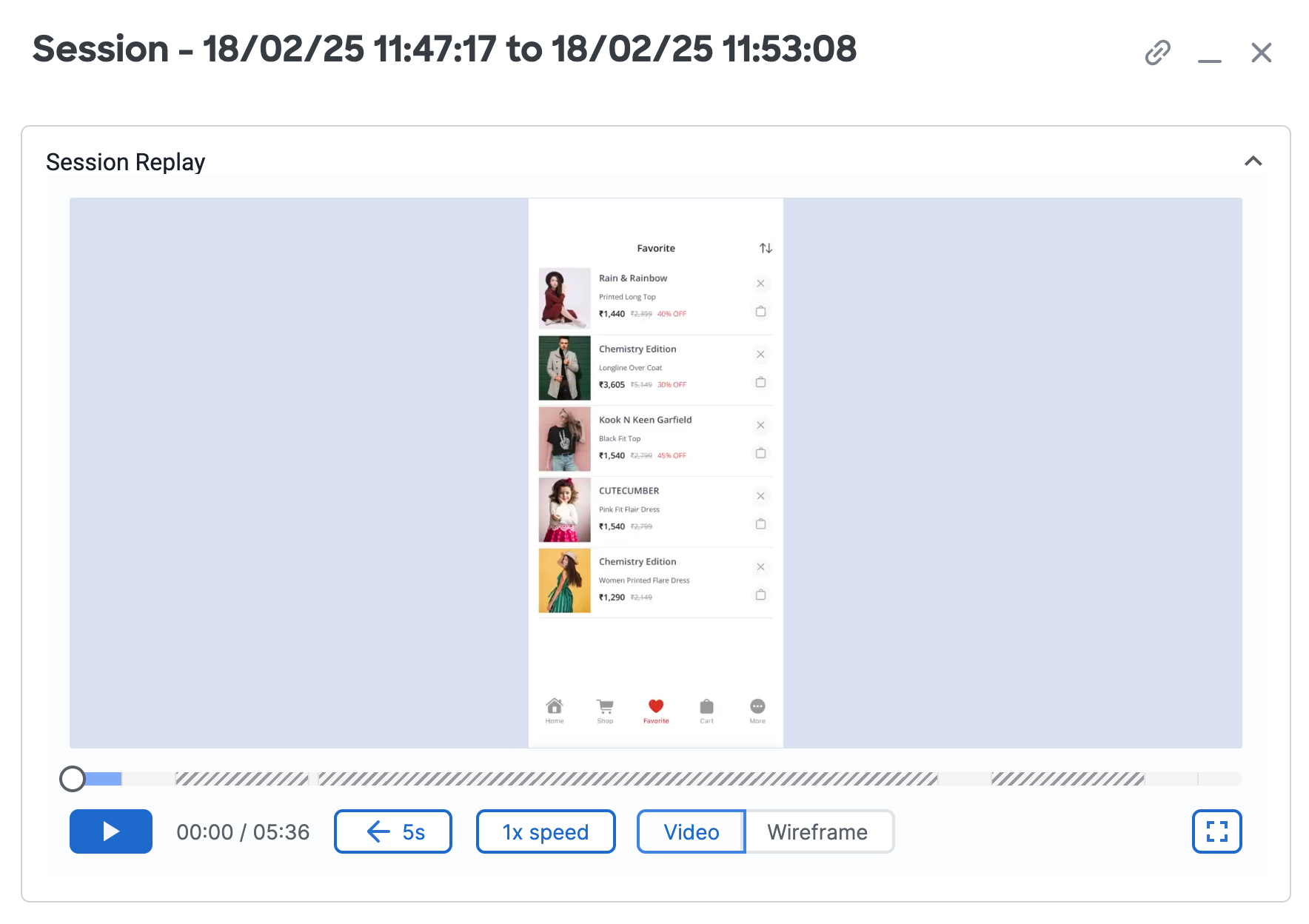Switch to Wireframe view
The image size is (1309, 924).
pos(819,831)
